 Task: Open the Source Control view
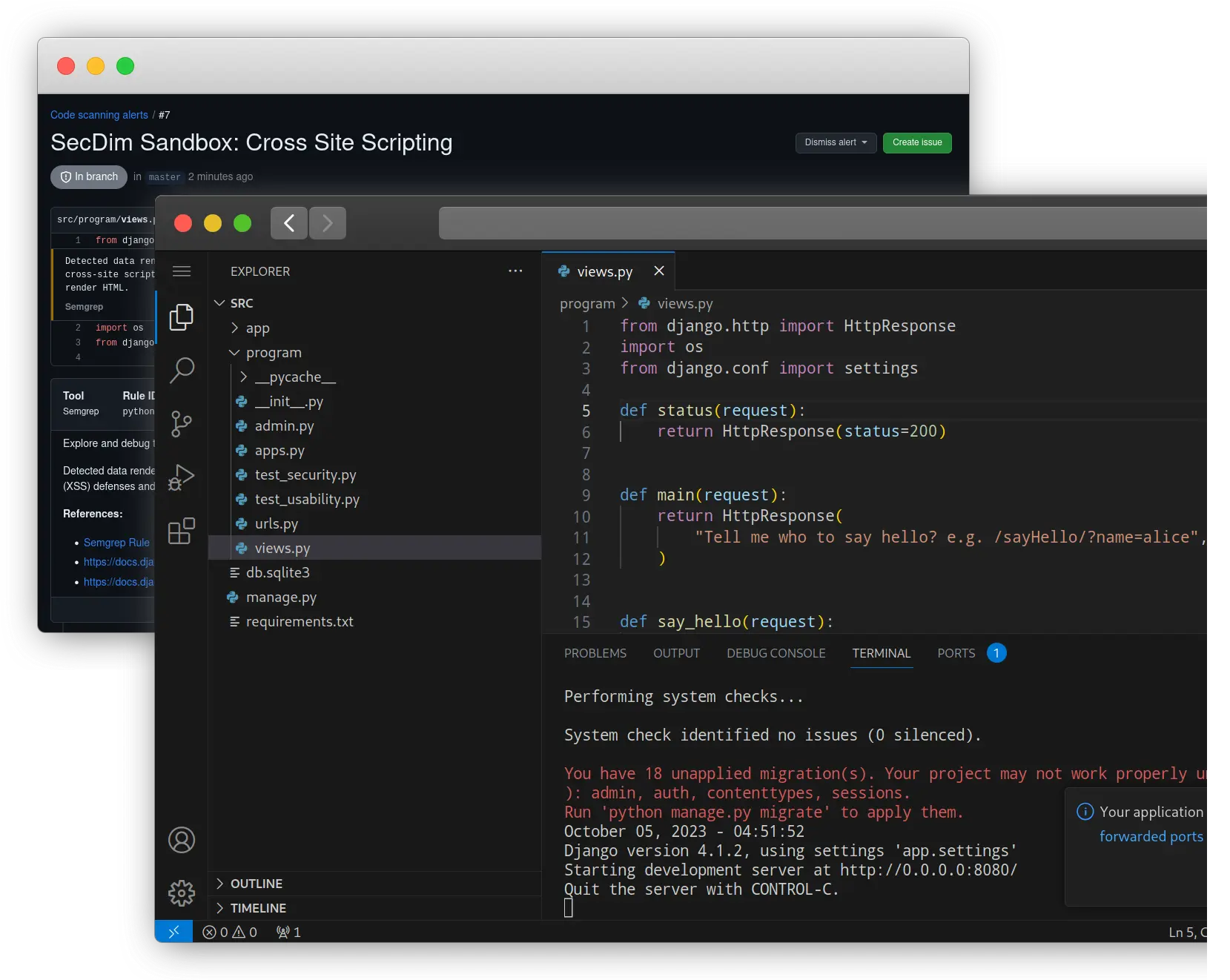click(181, 423)
